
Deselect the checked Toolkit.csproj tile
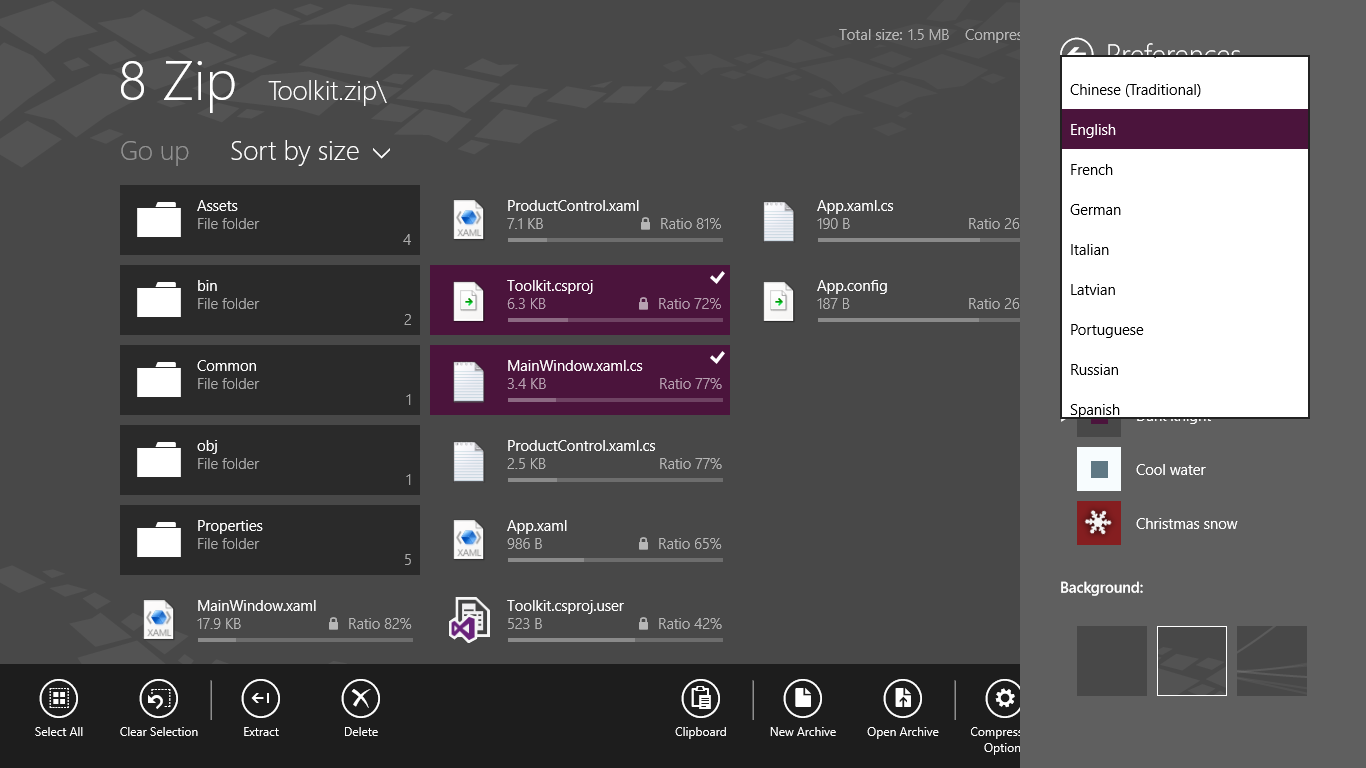[580, 300]
